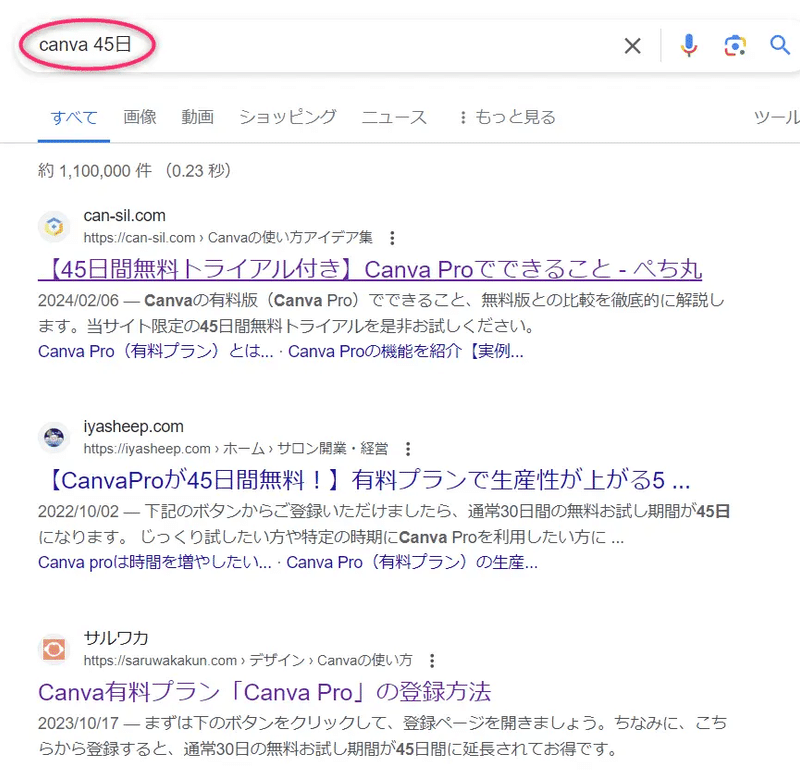Switch to the 動画 tab

197,117
